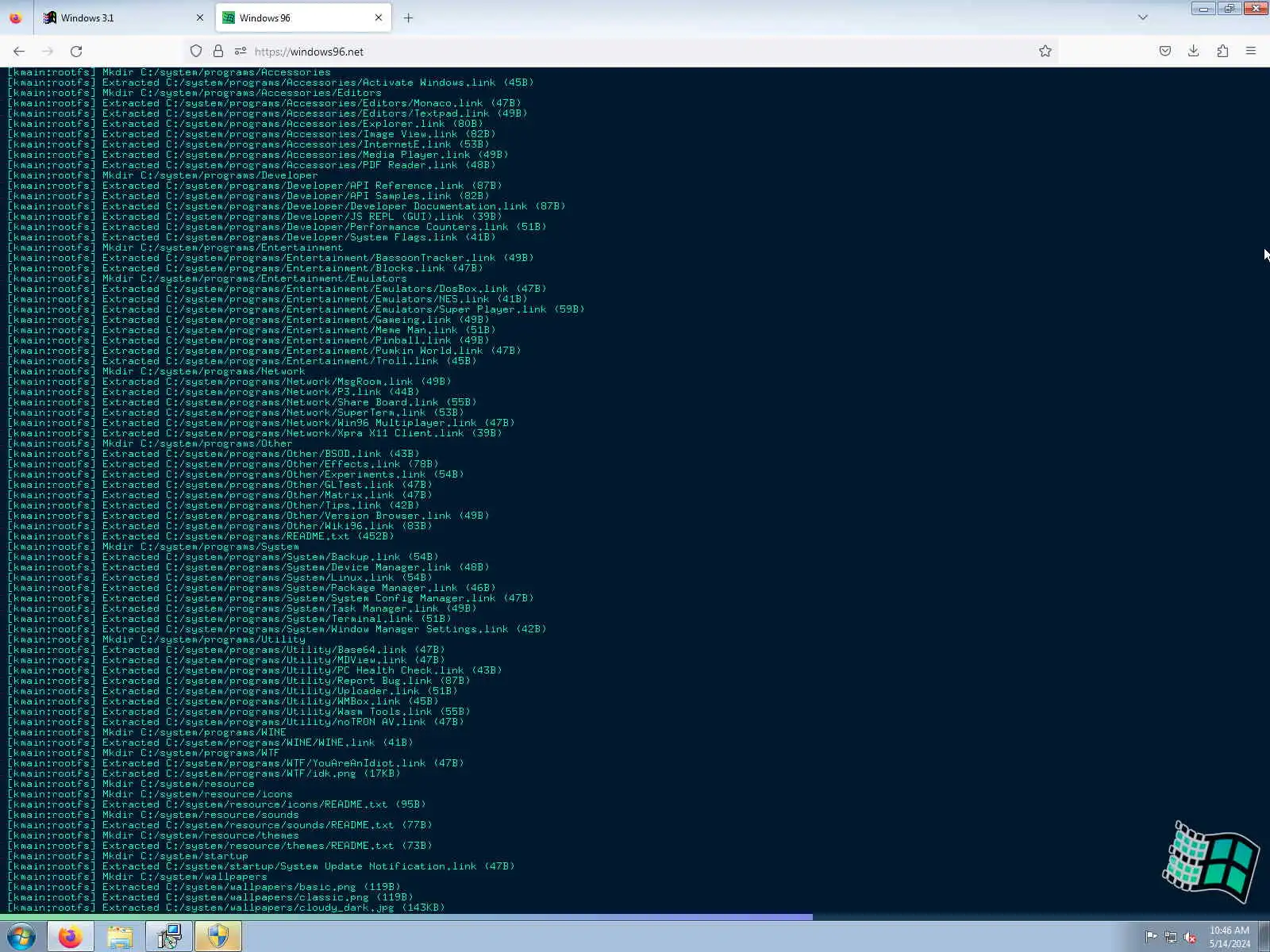Click the 'Window Manager Settings.link (42B)' line
The width and height of the screenshot is (1270, 952).
tap(277, 629)
